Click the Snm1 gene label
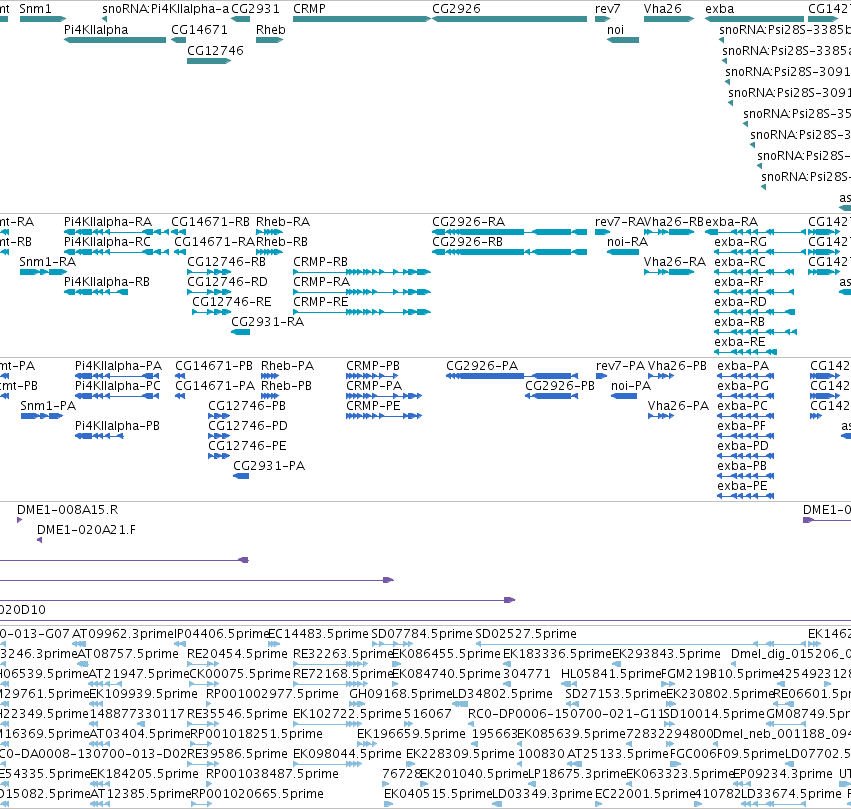This screenshot has height=809, width=851. coord(35,9)
